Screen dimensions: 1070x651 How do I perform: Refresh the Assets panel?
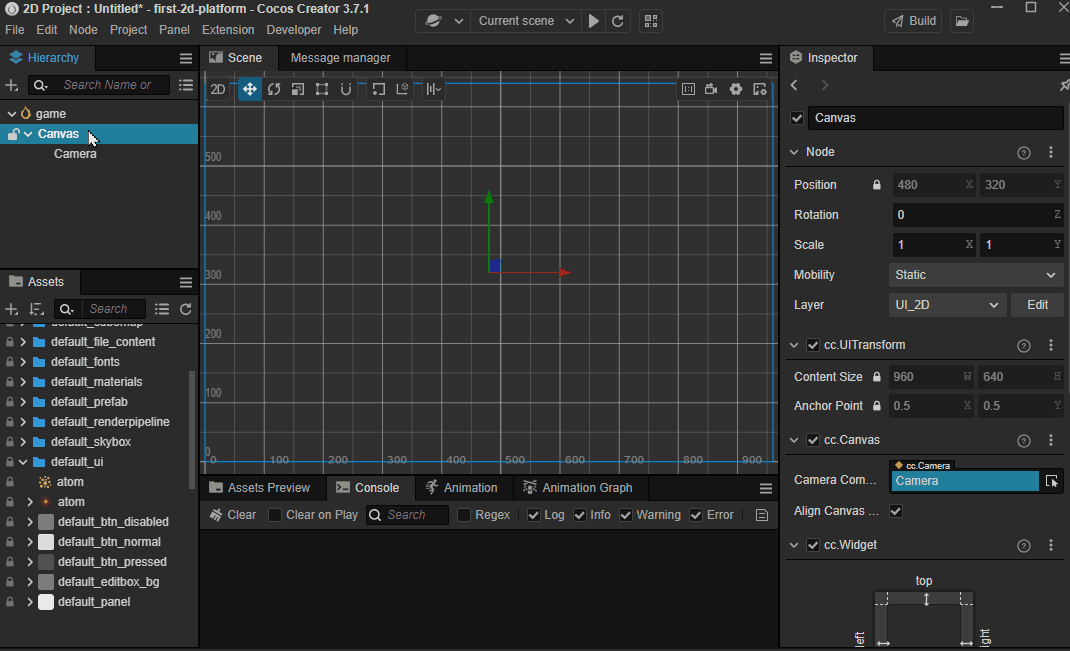(x=186, y=309)
